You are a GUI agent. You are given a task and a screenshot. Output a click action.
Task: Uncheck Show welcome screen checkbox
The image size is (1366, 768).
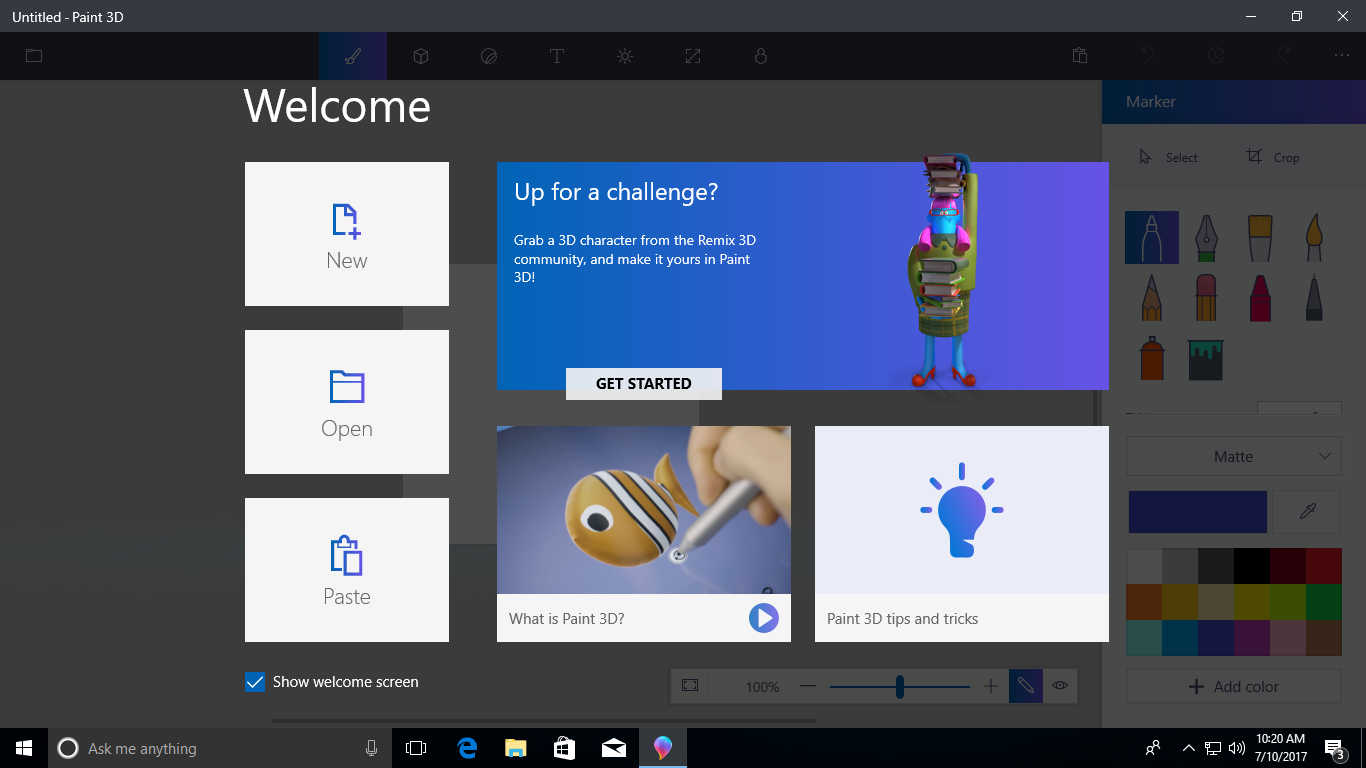point(255,682)
